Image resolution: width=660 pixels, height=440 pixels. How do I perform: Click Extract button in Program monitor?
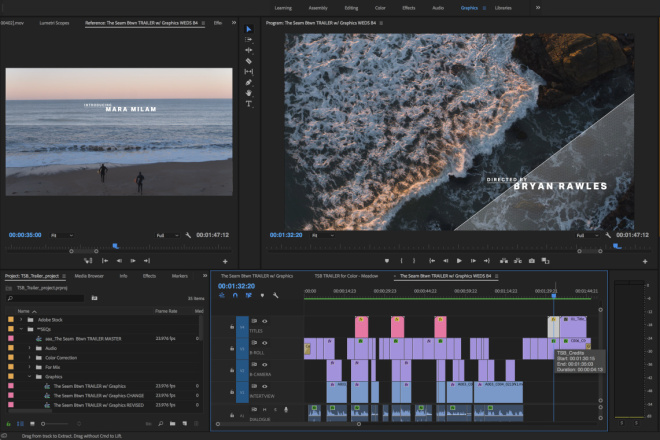518,261
